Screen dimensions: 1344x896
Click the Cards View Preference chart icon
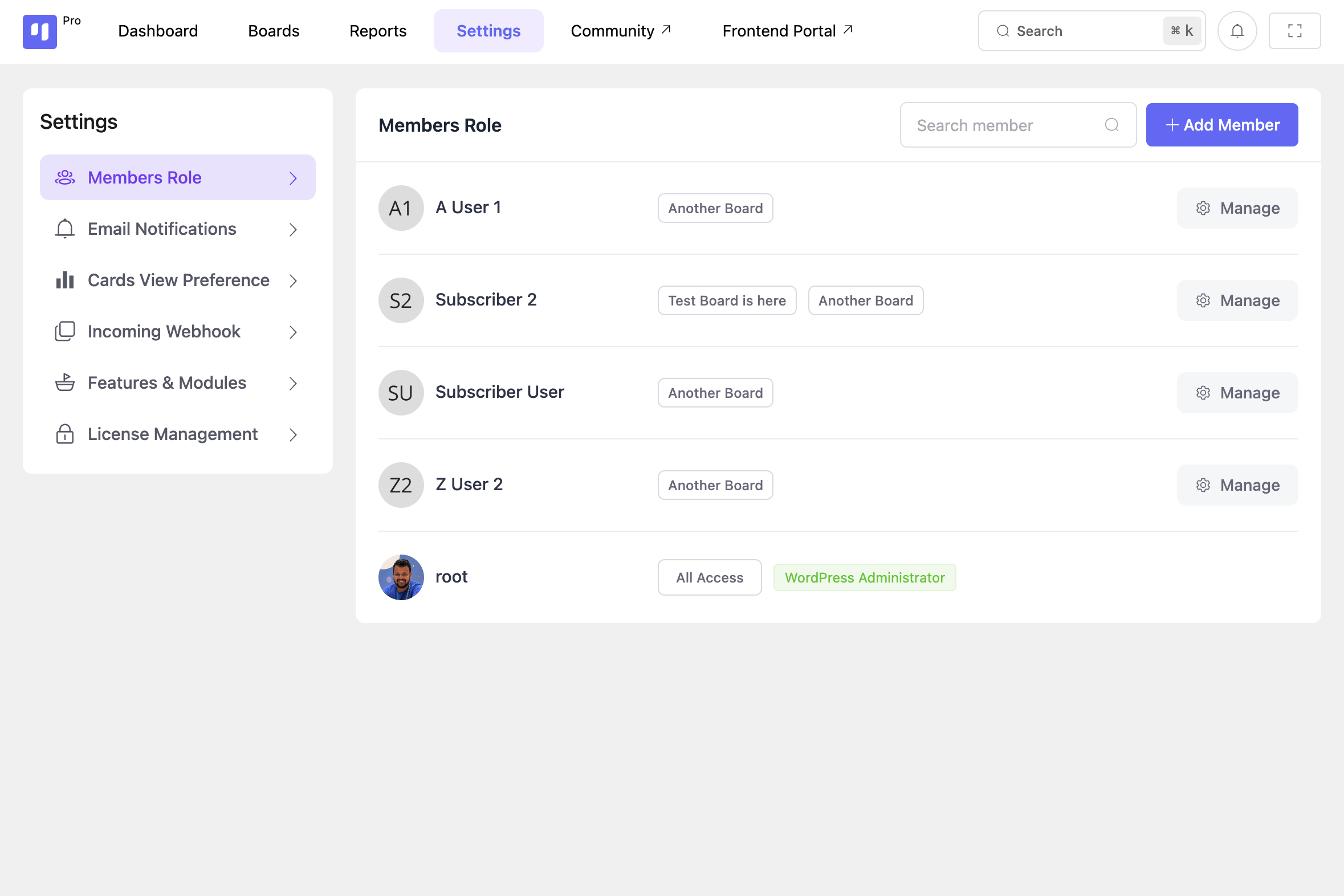point(65,280)
